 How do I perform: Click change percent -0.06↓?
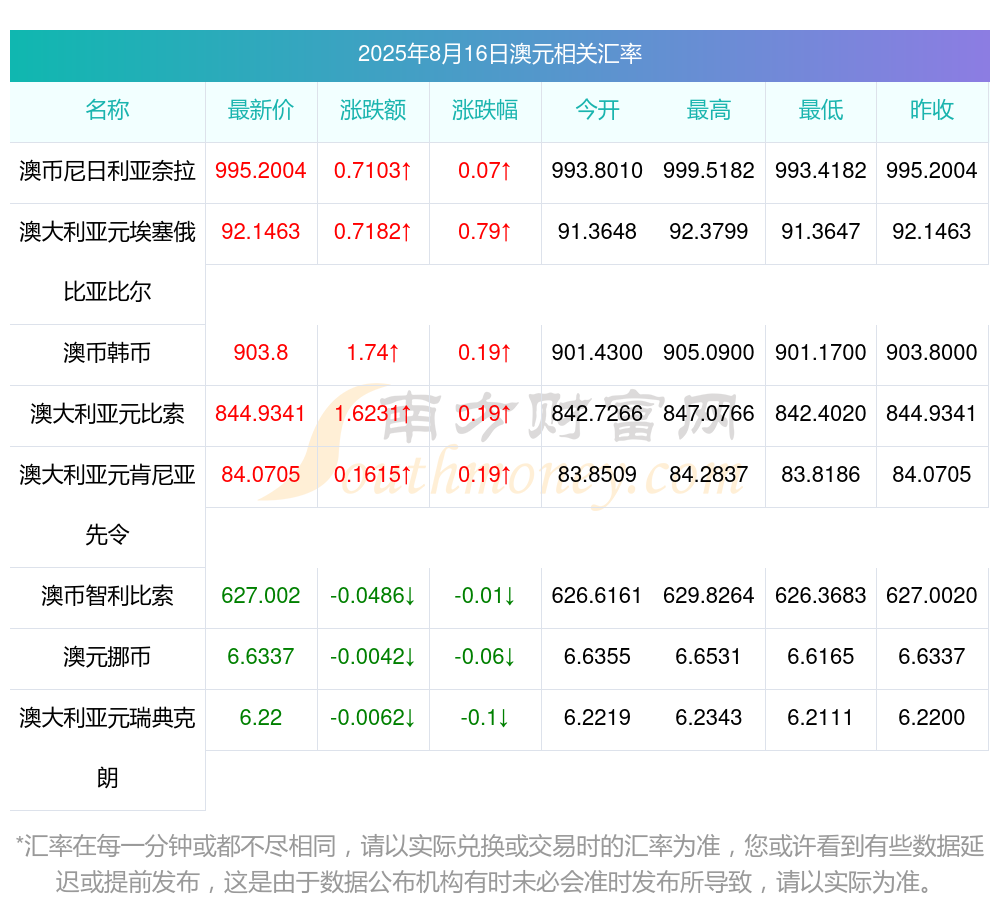pos(485,657)
